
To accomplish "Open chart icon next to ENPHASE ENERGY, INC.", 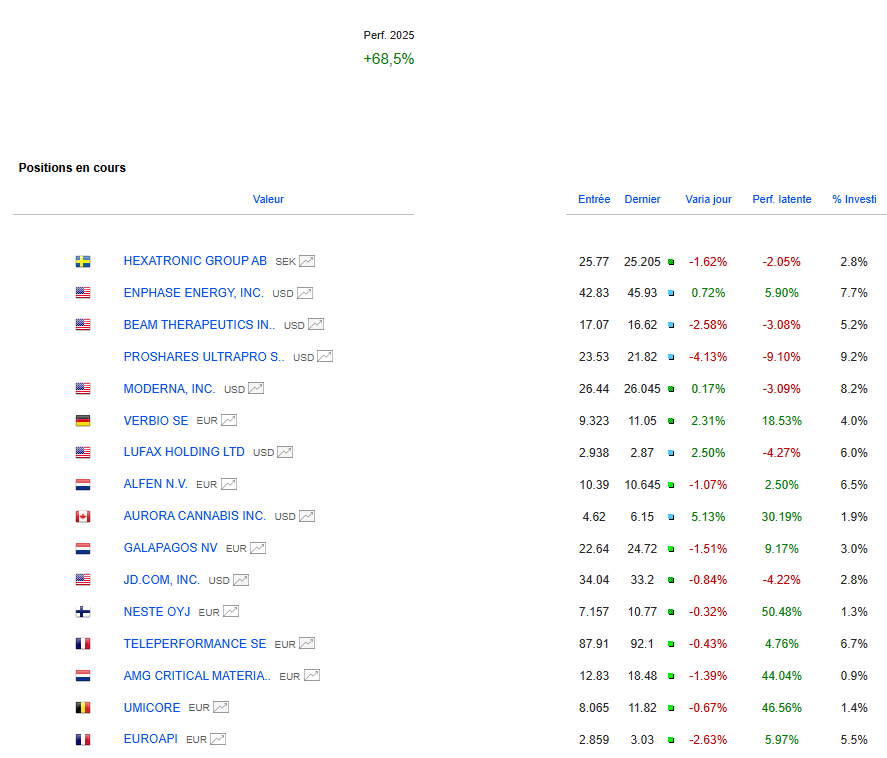I will [305, 293].
